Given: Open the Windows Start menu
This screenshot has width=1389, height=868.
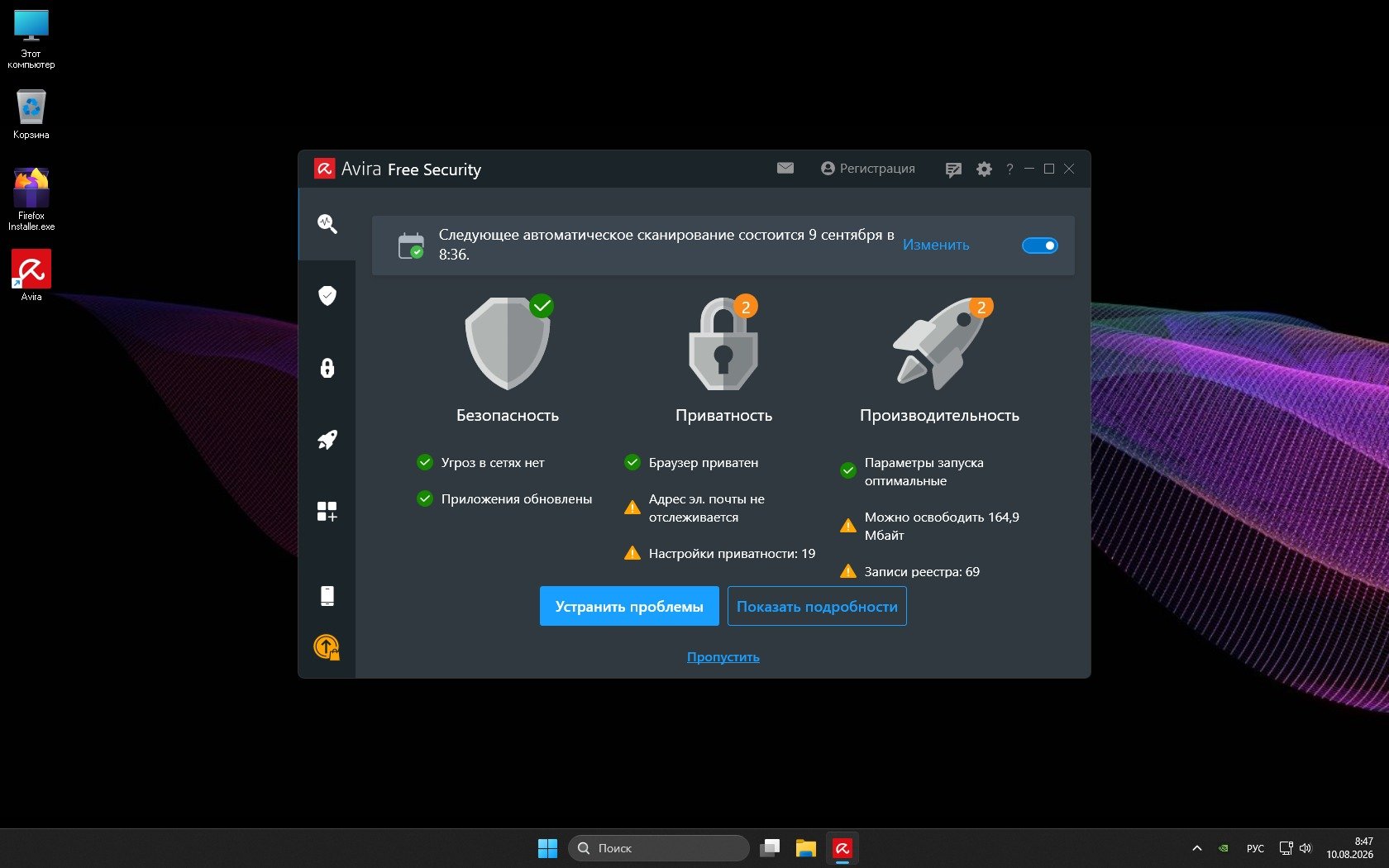Looking at the screenshot, I should (x=547, y=848).
